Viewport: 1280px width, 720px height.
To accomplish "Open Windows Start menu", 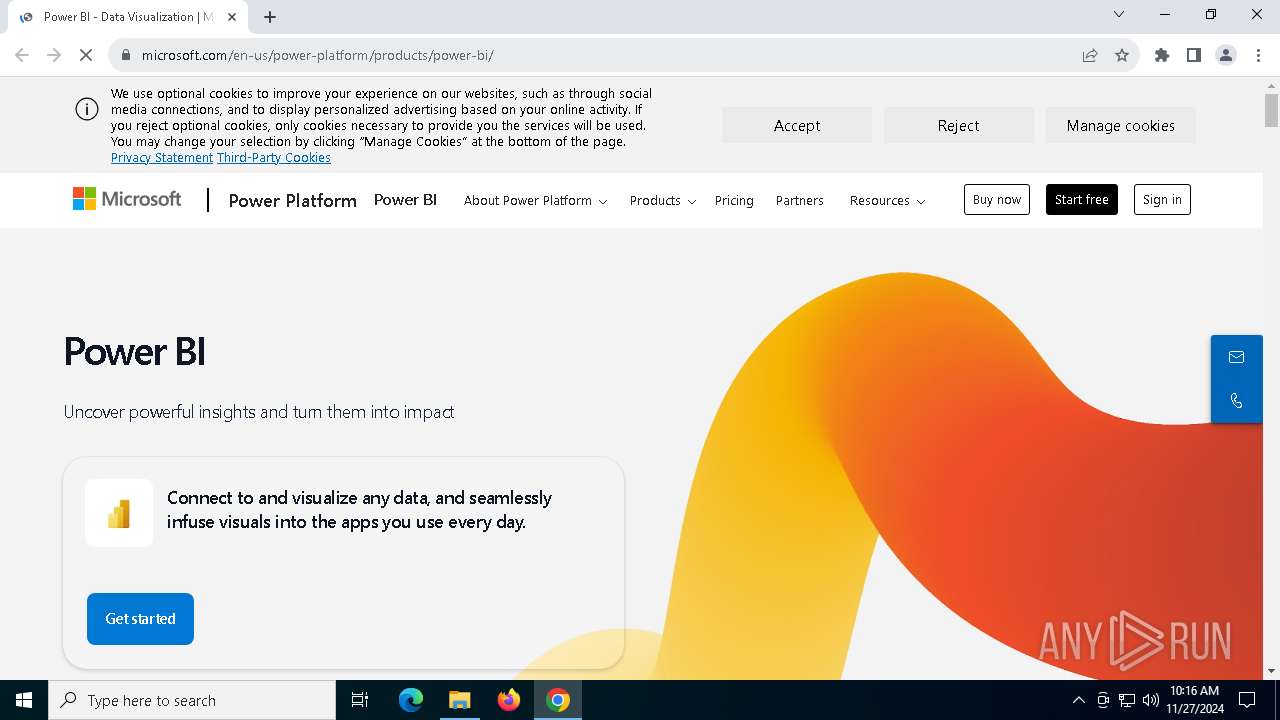I will (24, 700).
